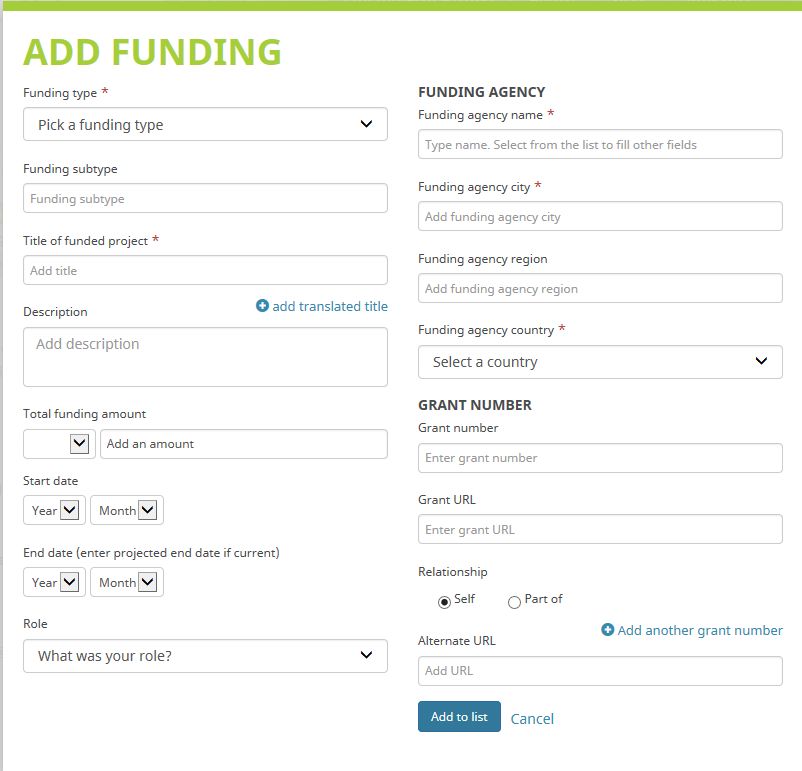
Task: Click plus icon beside Add another grant number
Action: click(x=607, y=630)
